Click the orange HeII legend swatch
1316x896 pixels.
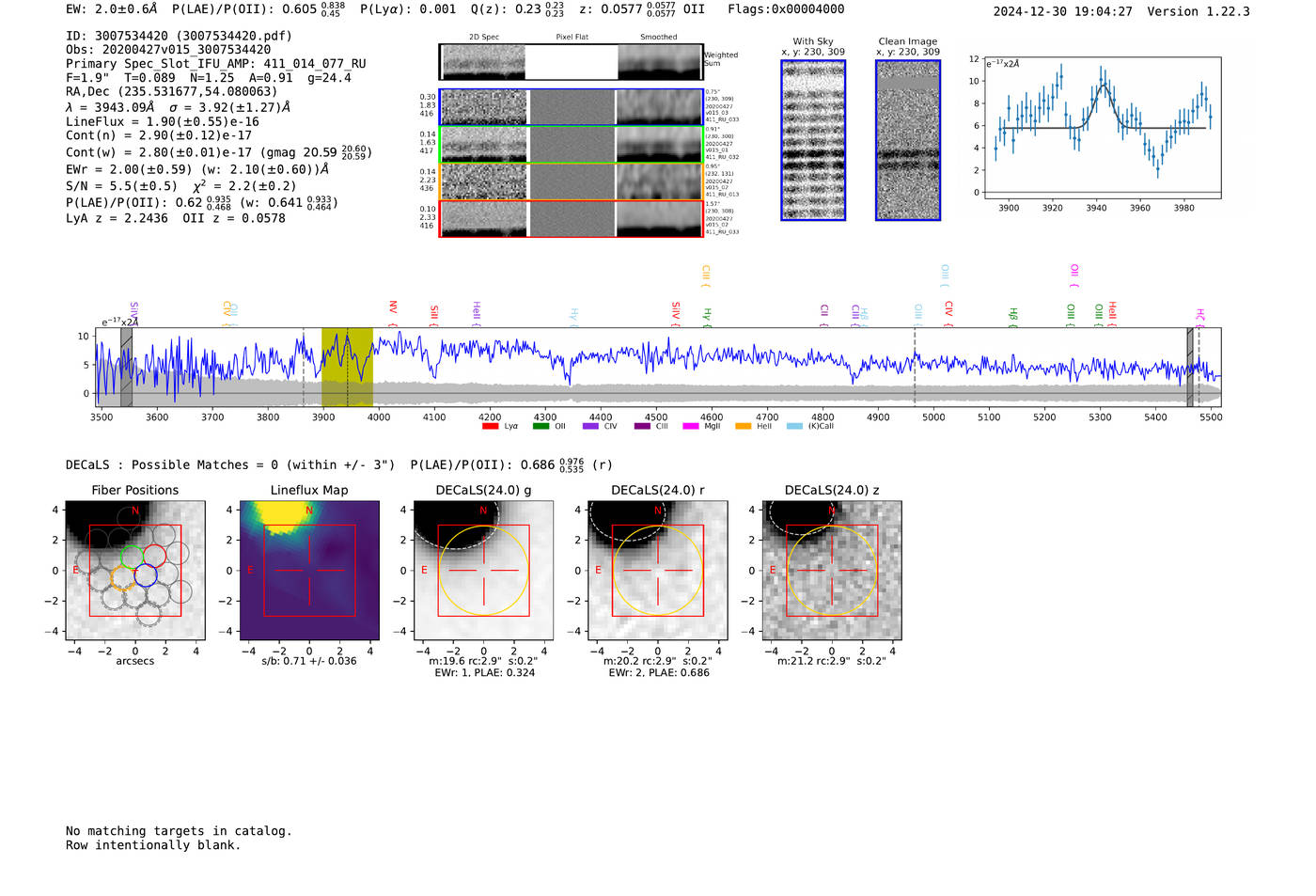click(x=743, y=427)
